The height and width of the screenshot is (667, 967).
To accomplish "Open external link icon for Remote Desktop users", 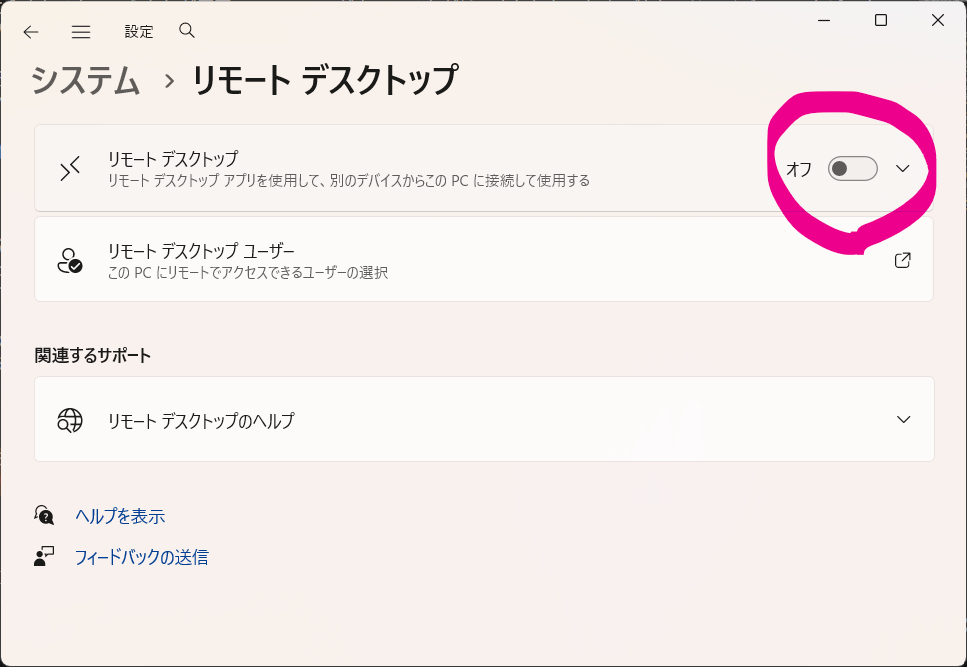I will coord(902,261).
